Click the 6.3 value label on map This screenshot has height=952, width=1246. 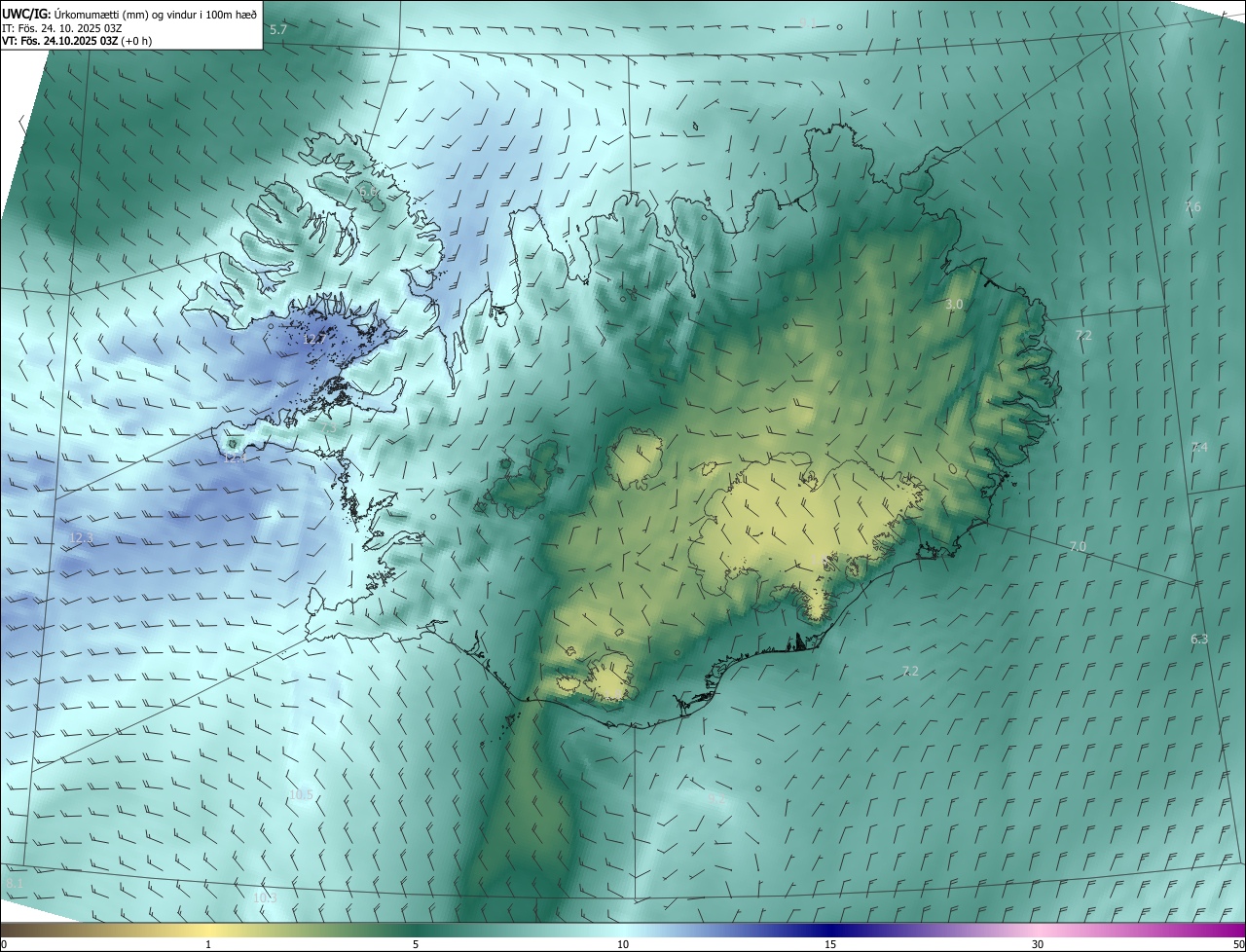point(1199,640)
